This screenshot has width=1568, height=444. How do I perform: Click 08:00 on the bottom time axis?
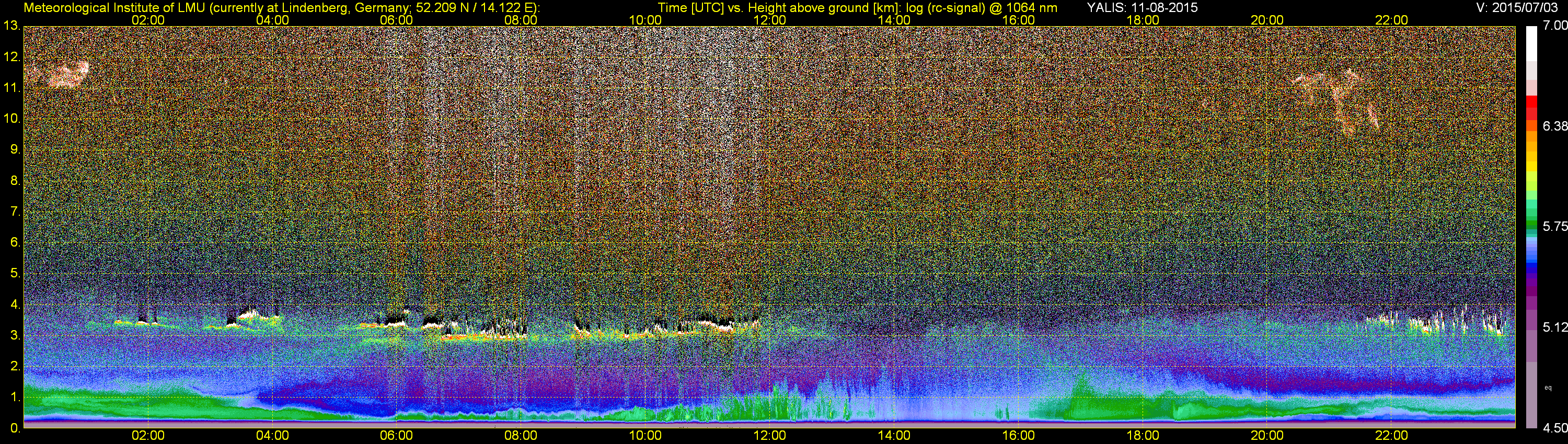pos(521,436)
